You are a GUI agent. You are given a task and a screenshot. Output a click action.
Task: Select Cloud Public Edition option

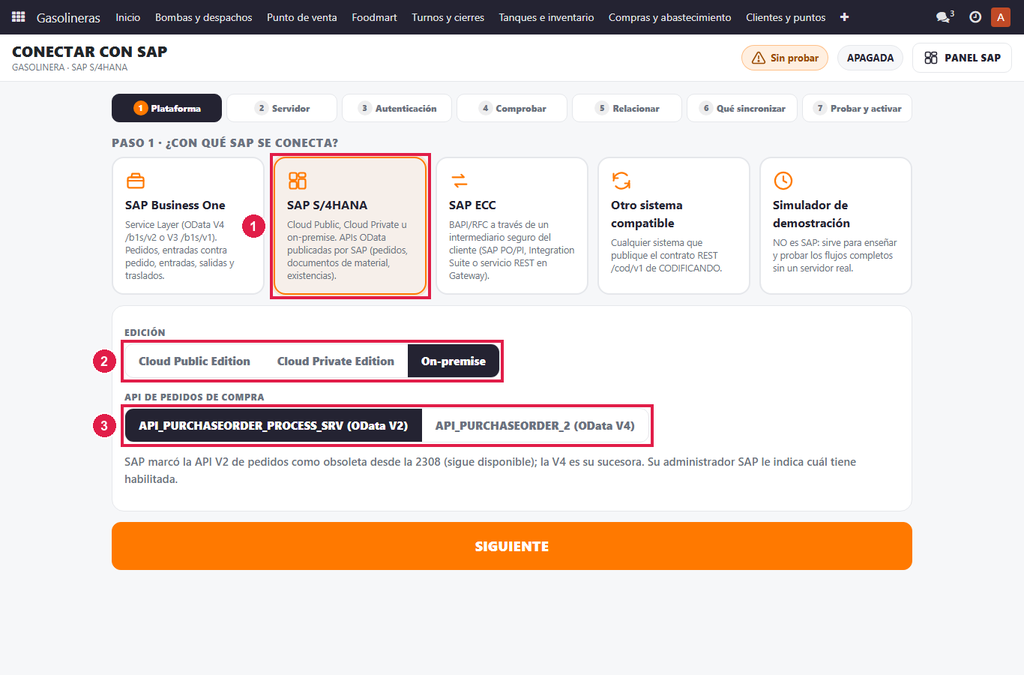(194, 361)
